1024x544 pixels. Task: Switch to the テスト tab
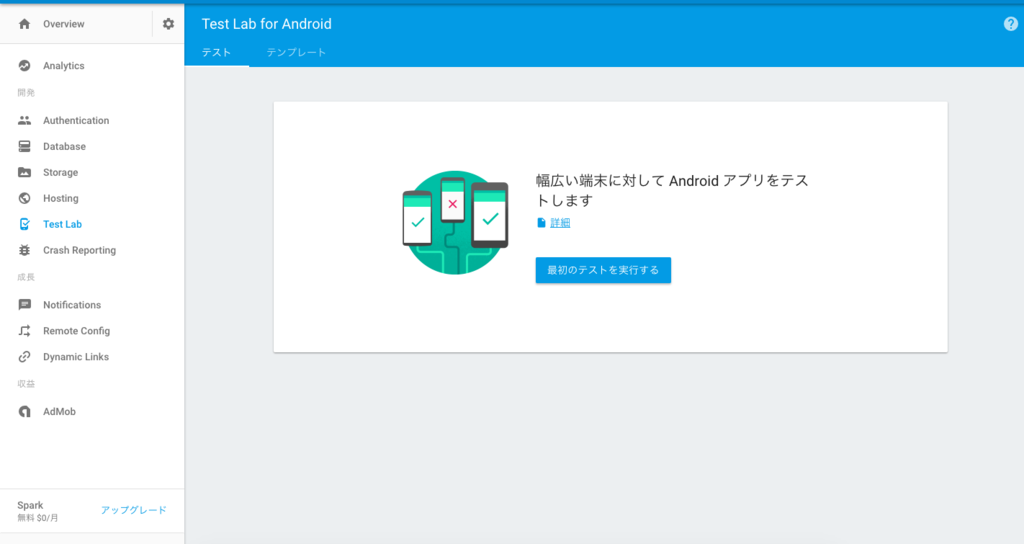click(216, 52)
